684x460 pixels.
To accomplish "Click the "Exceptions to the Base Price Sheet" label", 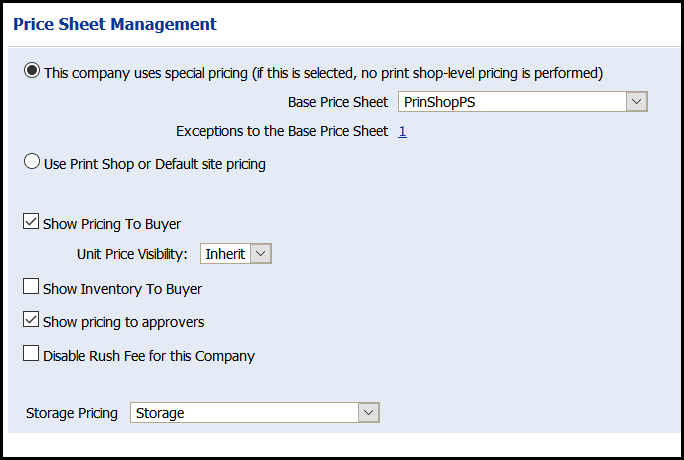I will 282,131.
